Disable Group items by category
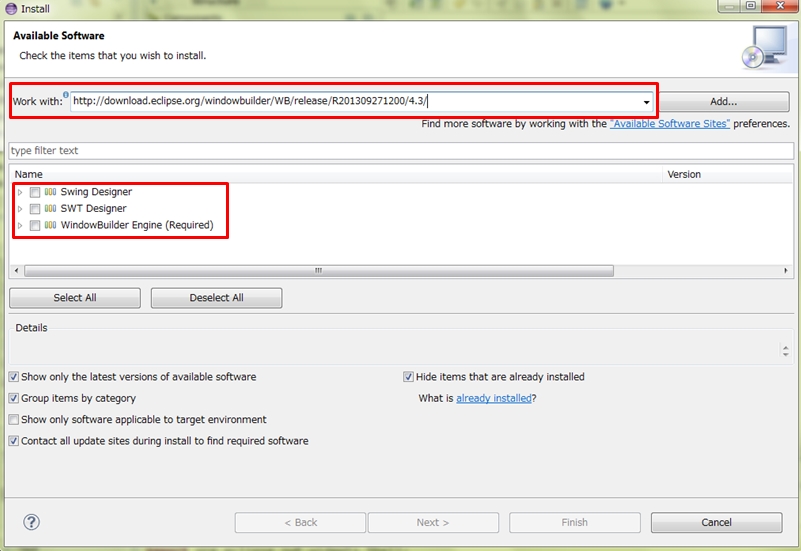 point(14,398)
